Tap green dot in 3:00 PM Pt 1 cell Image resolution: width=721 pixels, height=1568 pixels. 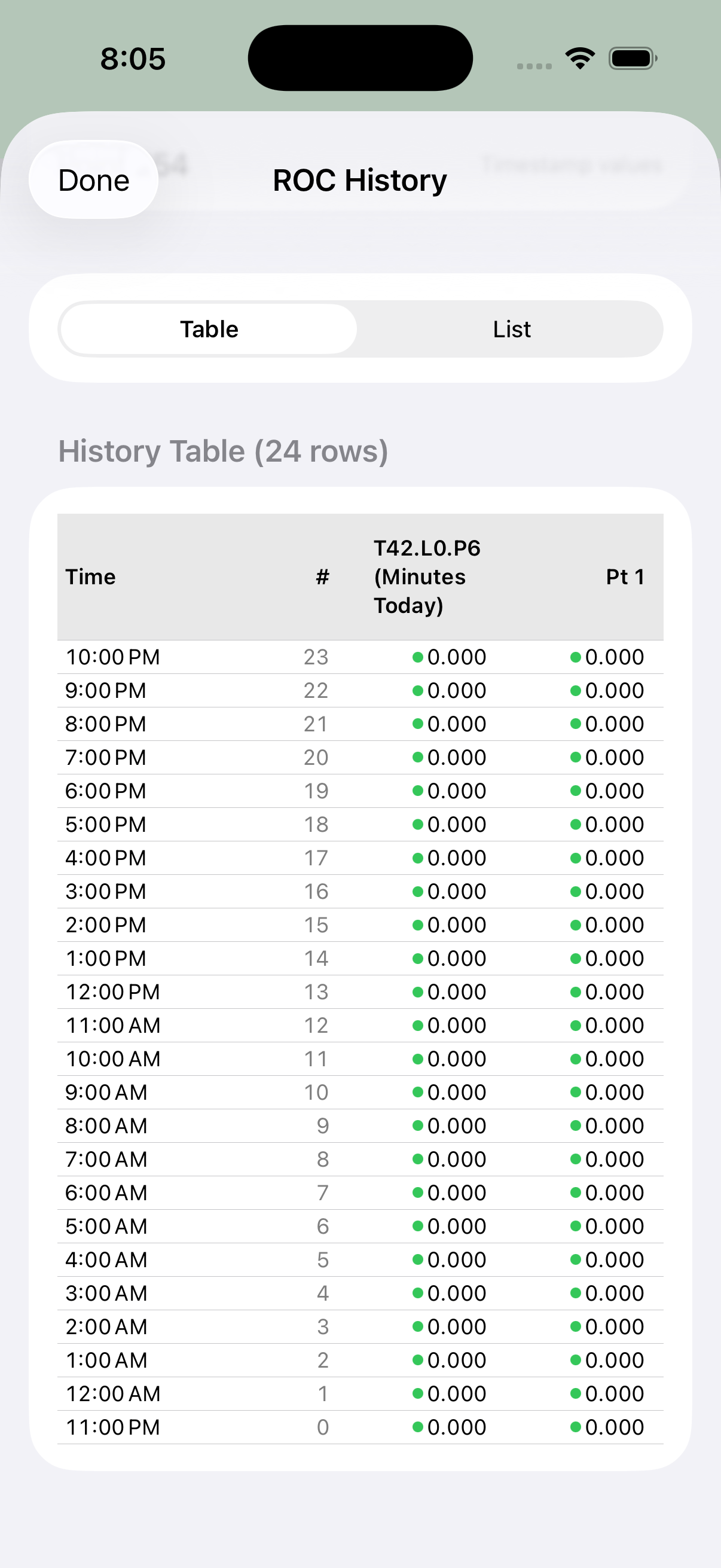point(575,891)
